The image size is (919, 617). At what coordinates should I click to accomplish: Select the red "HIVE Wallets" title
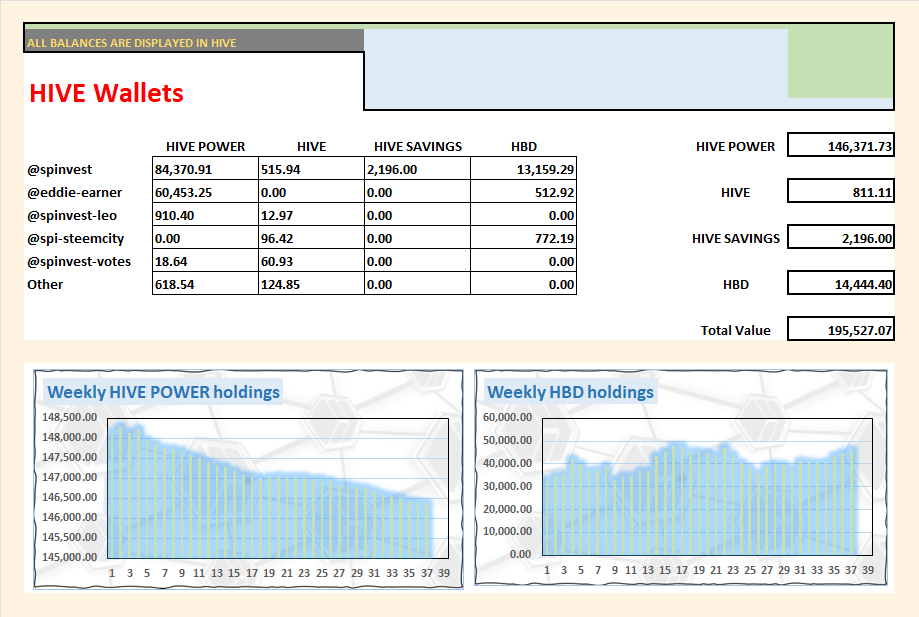106,93
